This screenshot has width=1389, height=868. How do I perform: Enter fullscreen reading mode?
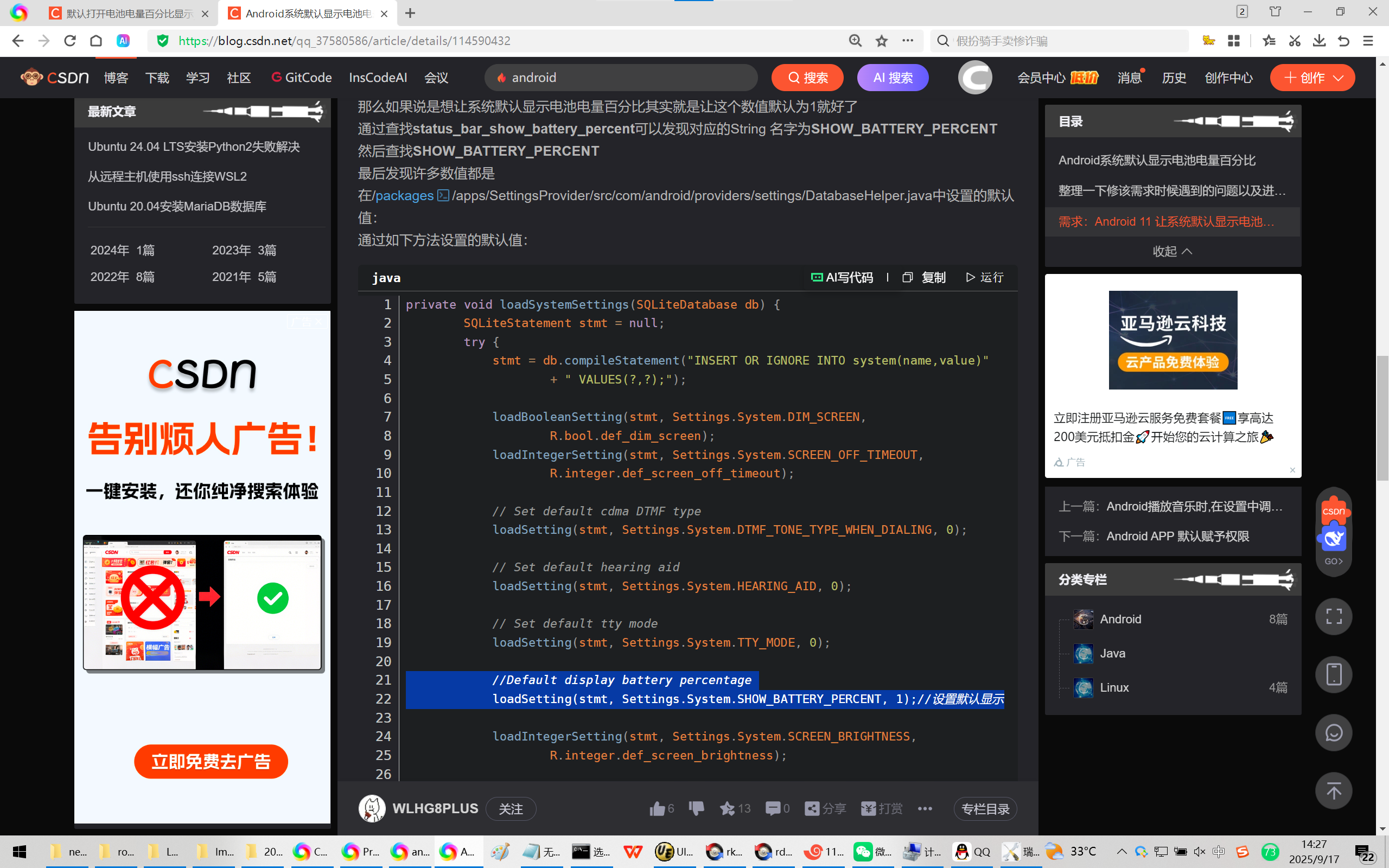[1333, 617]
